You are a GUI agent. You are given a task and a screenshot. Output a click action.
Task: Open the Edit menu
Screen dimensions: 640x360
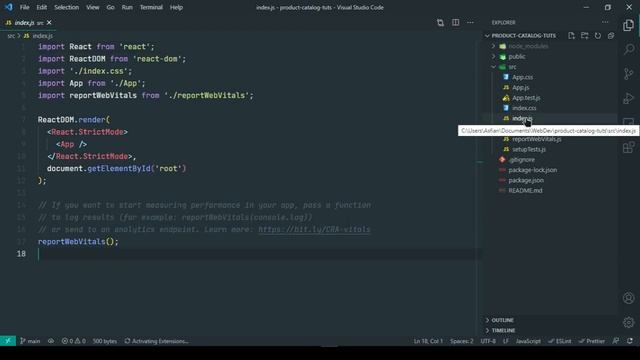tap(42, 7)
